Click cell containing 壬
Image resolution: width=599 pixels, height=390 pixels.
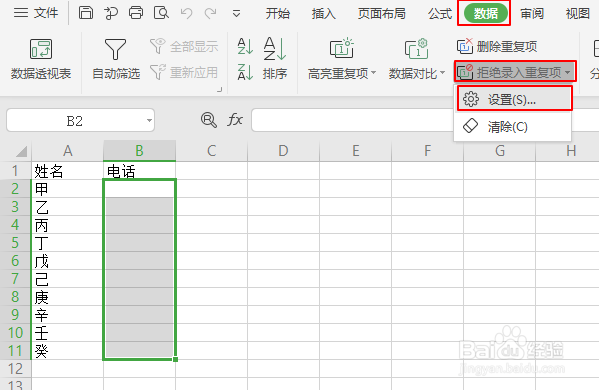(x=67, y=333)
